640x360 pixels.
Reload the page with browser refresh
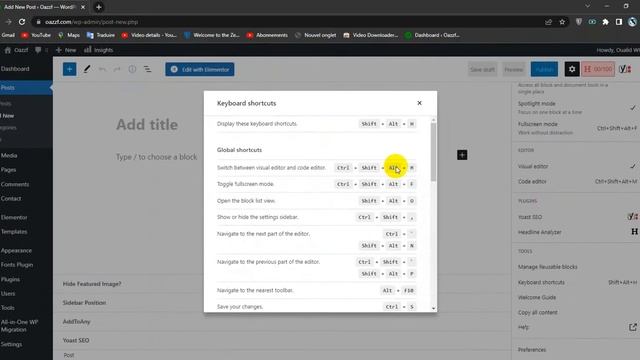pyautogui.click(x=22, y=22)
